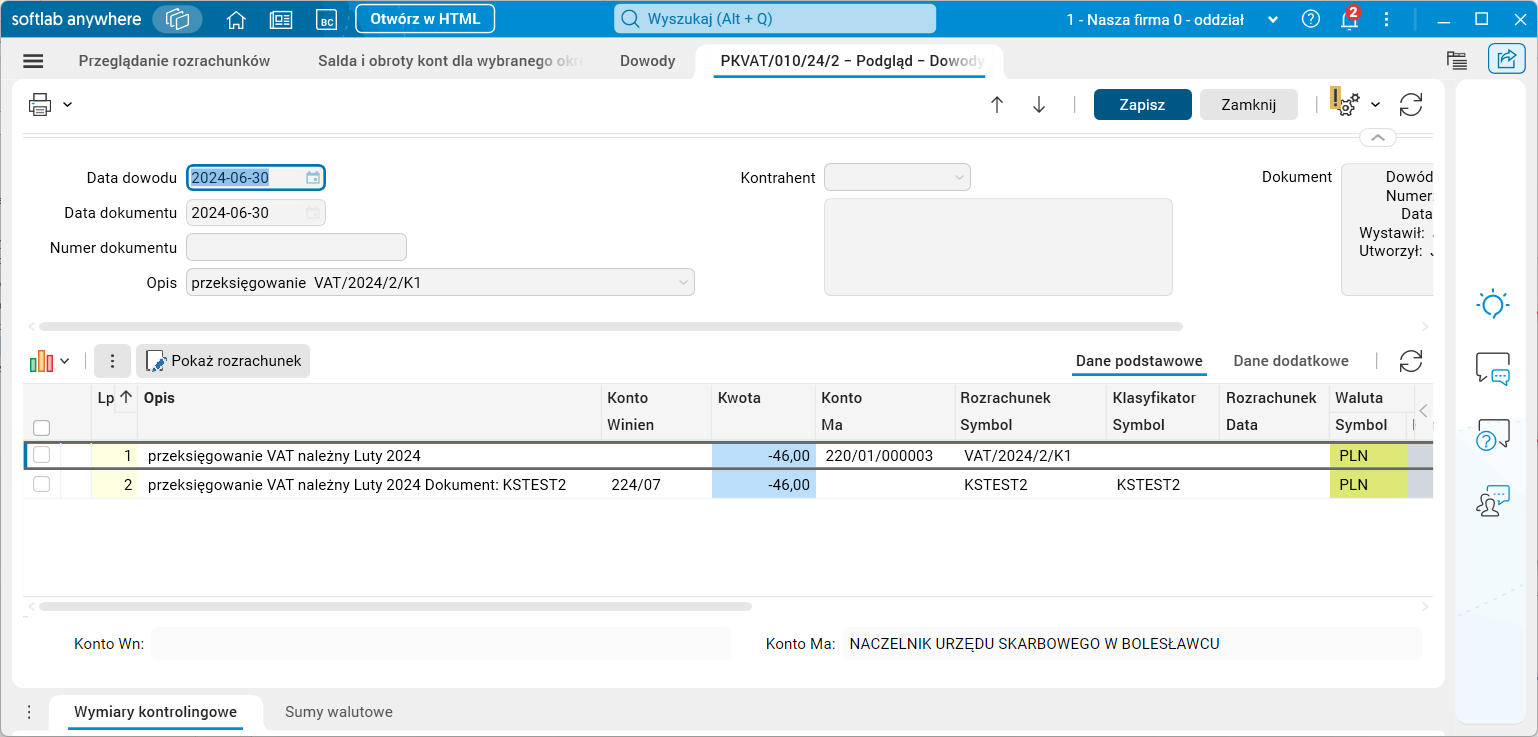Screen dimensions: 1538x737
Task: Click the Otwórz w HTML button
Action: pos(425,19)
